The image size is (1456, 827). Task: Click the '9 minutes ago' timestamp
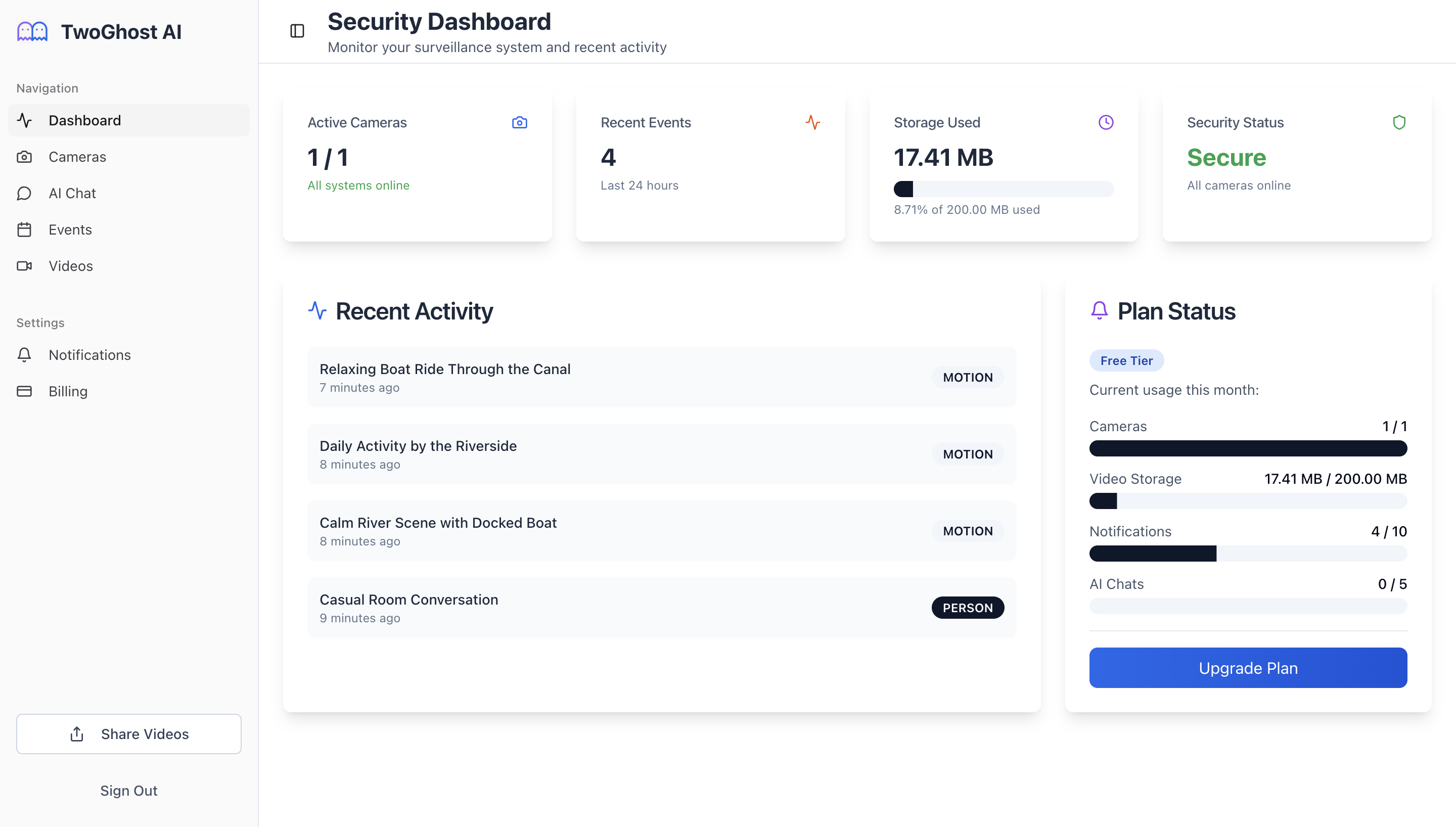pyautogui.click(x=359, y=618)
